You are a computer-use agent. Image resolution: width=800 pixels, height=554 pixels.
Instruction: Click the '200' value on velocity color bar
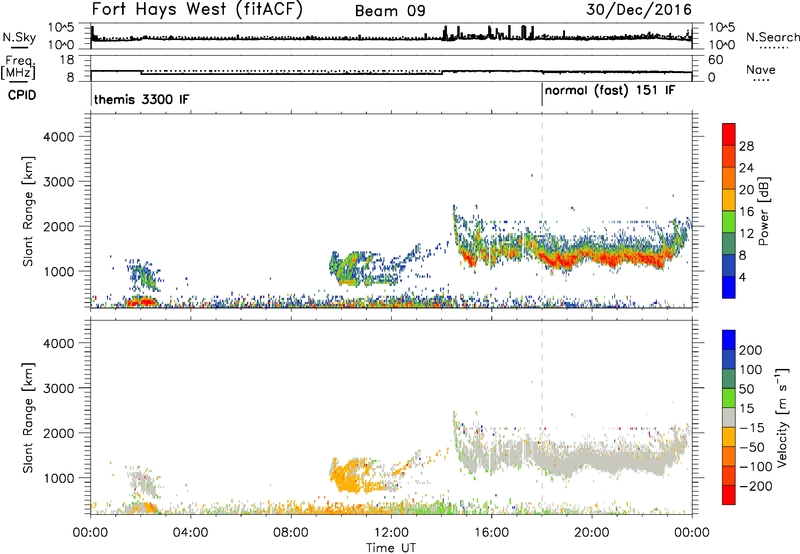(x=751, y=350)
